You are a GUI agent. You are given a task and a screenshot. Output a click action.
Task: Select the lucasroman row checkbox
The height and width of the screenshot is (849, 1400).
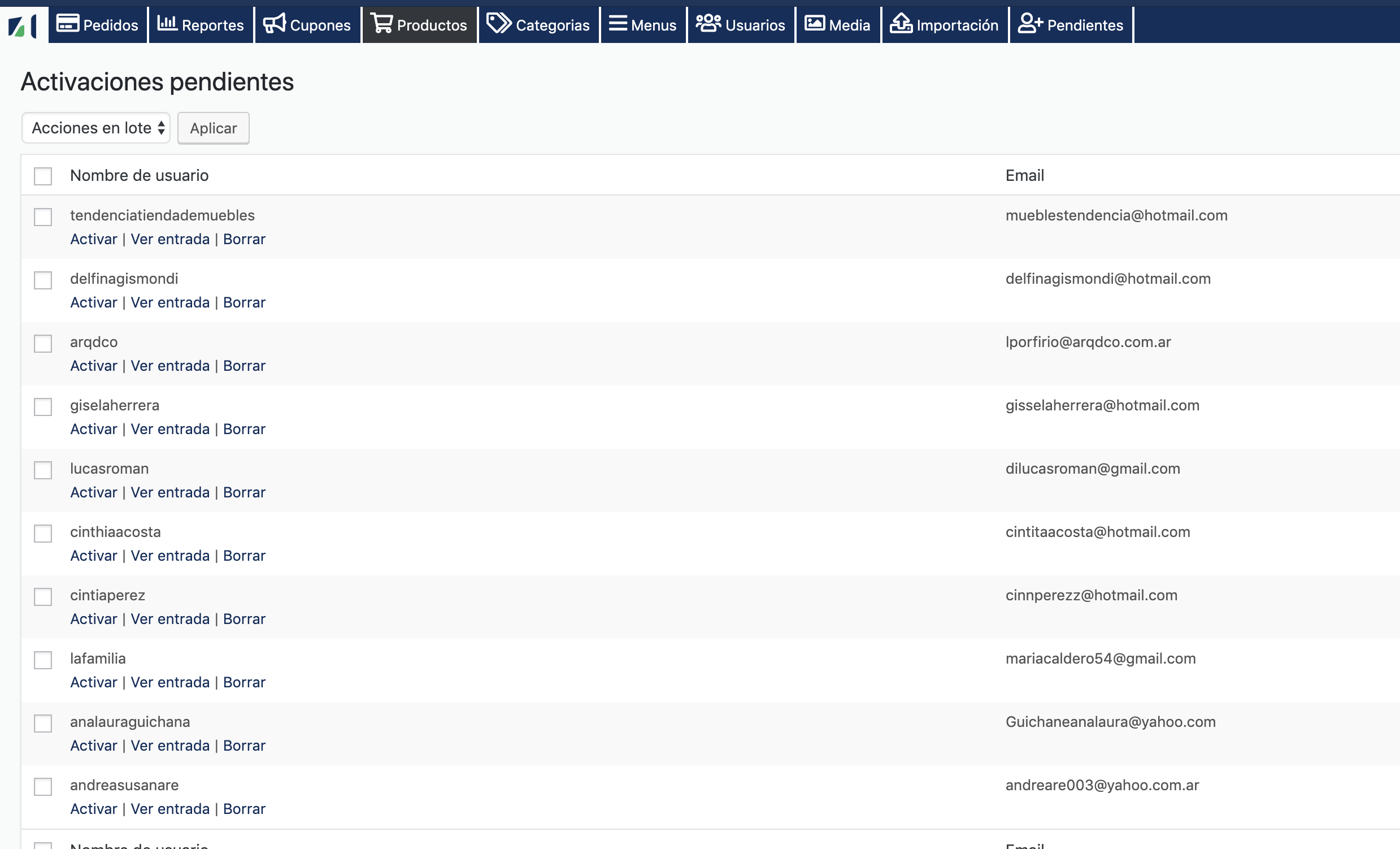pyautogui.click(x=42, y=470)
